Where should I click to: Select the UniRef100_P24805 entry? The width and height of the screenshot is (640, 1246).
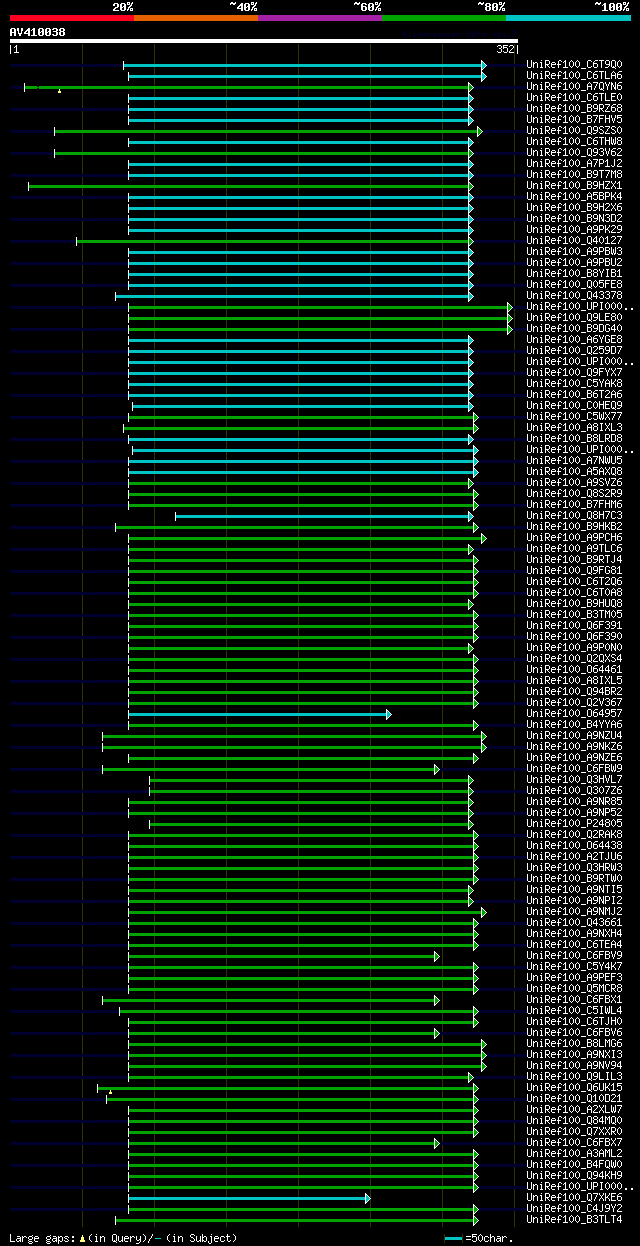[574, 824]
